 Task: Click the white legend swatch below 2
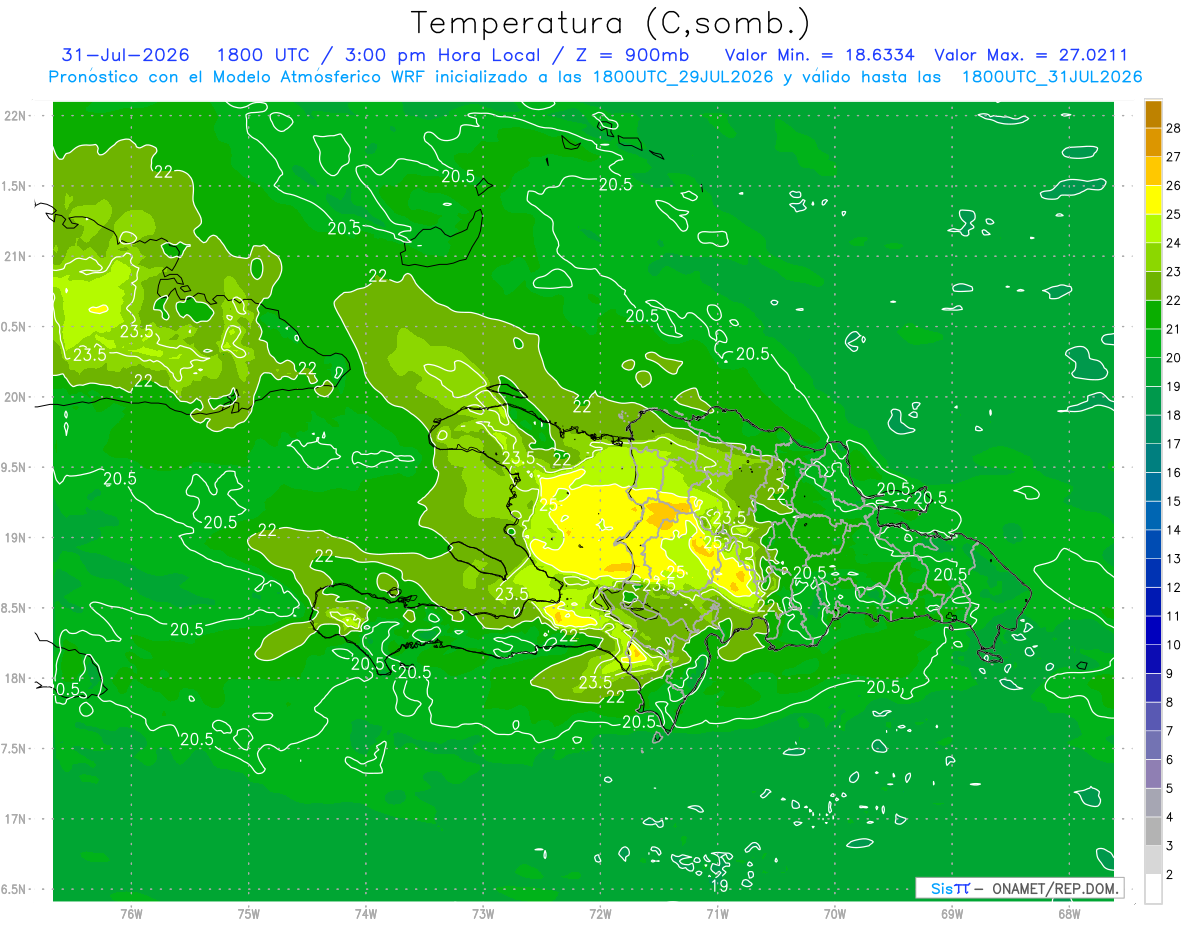coord(1153,890)
